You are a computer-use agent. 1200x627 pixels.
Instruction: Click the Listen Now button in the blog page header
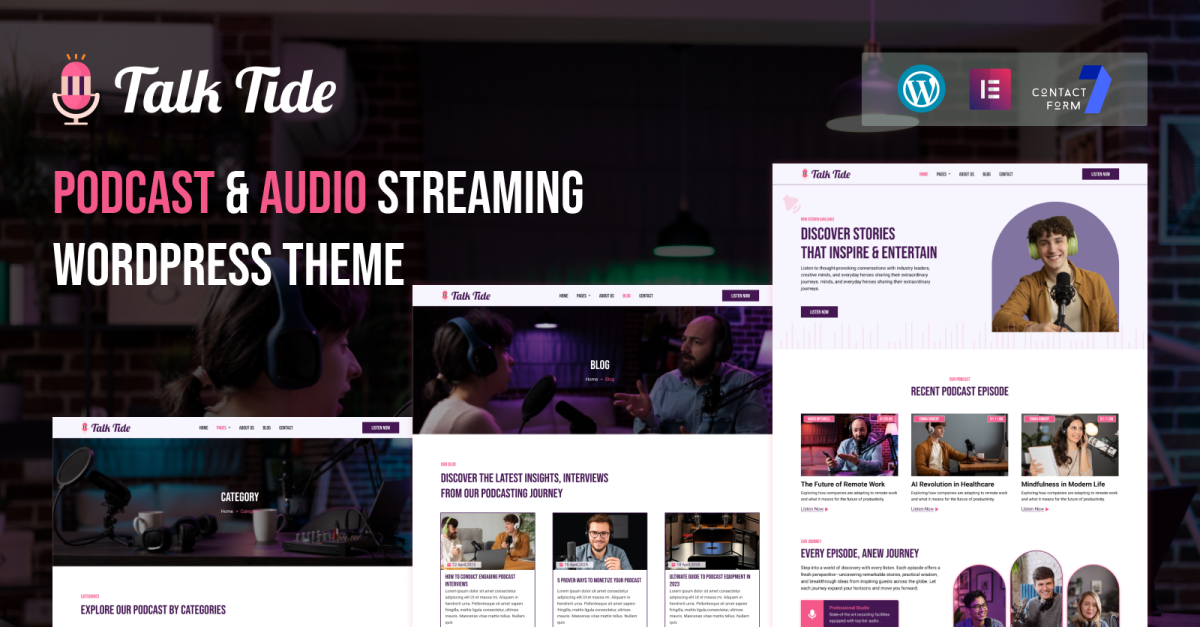pos(740,296)
